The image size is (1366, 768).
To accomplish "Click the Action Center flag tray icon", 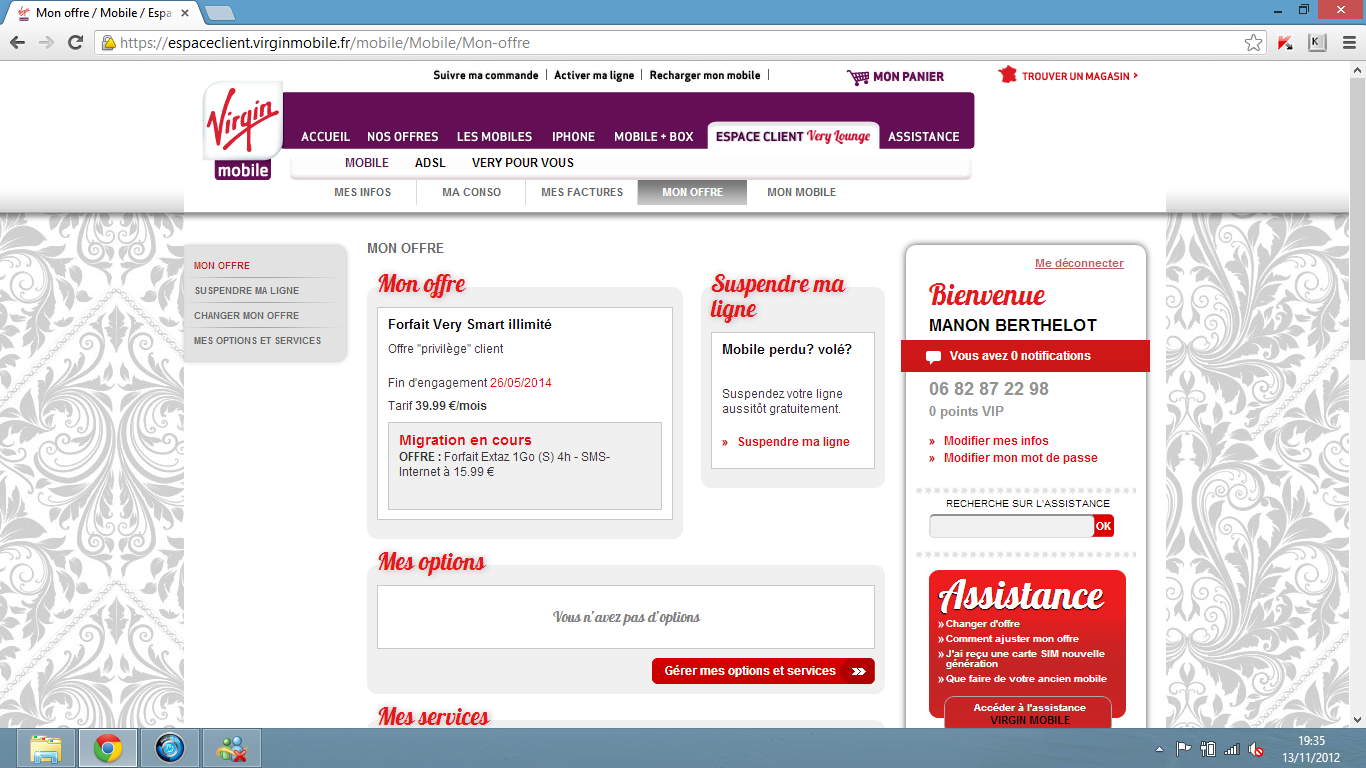I will tap(1183, 749).
